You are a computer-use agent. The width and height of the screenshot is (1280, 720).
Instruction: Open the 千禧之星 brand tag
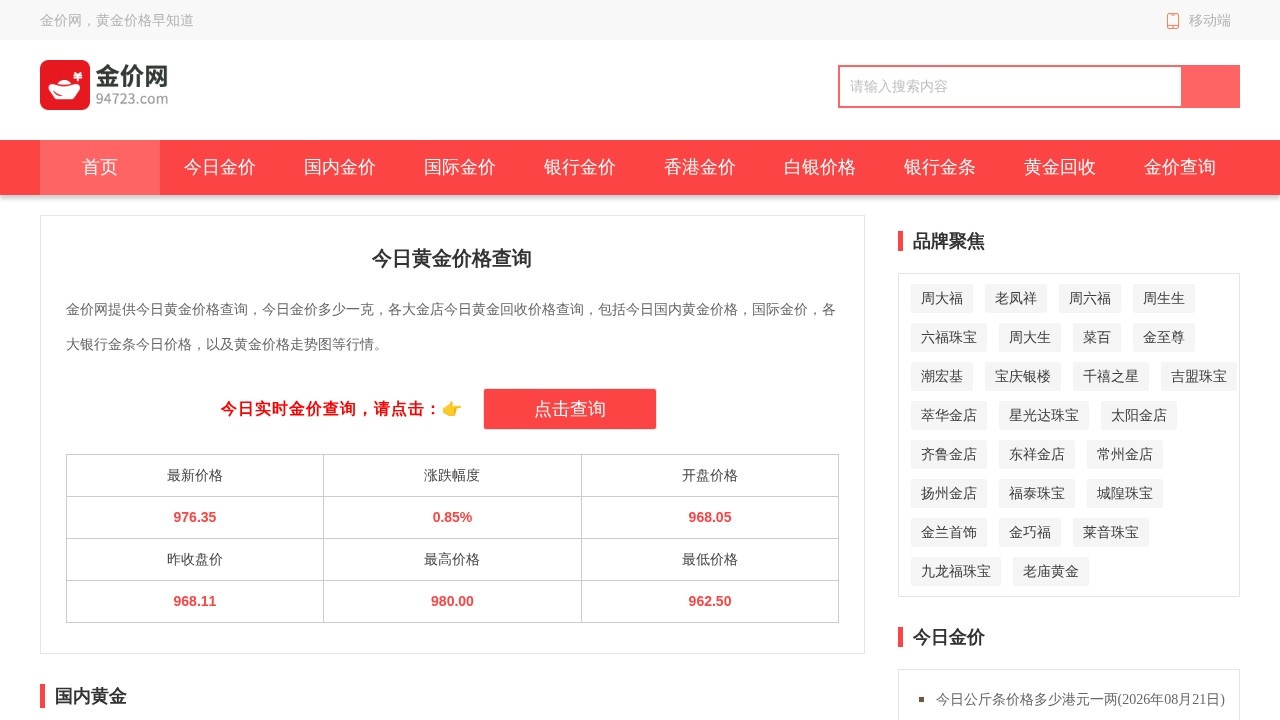1111,376
